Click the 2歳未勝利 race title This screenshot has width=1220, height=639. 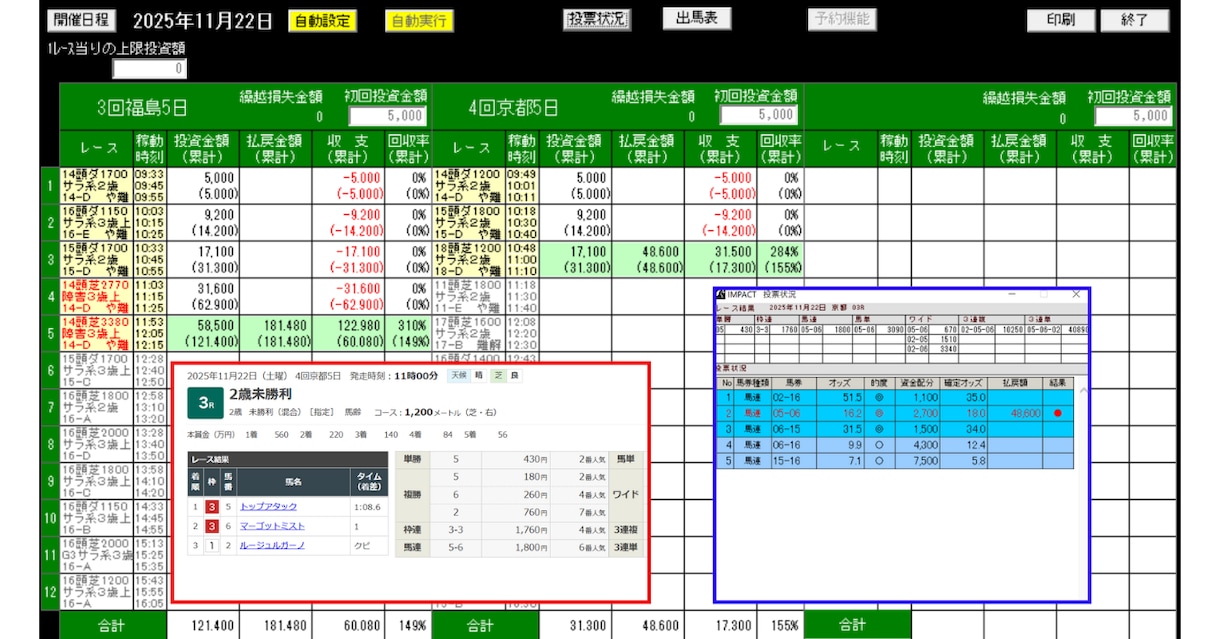pyautogui.click(x=263, y=393)
